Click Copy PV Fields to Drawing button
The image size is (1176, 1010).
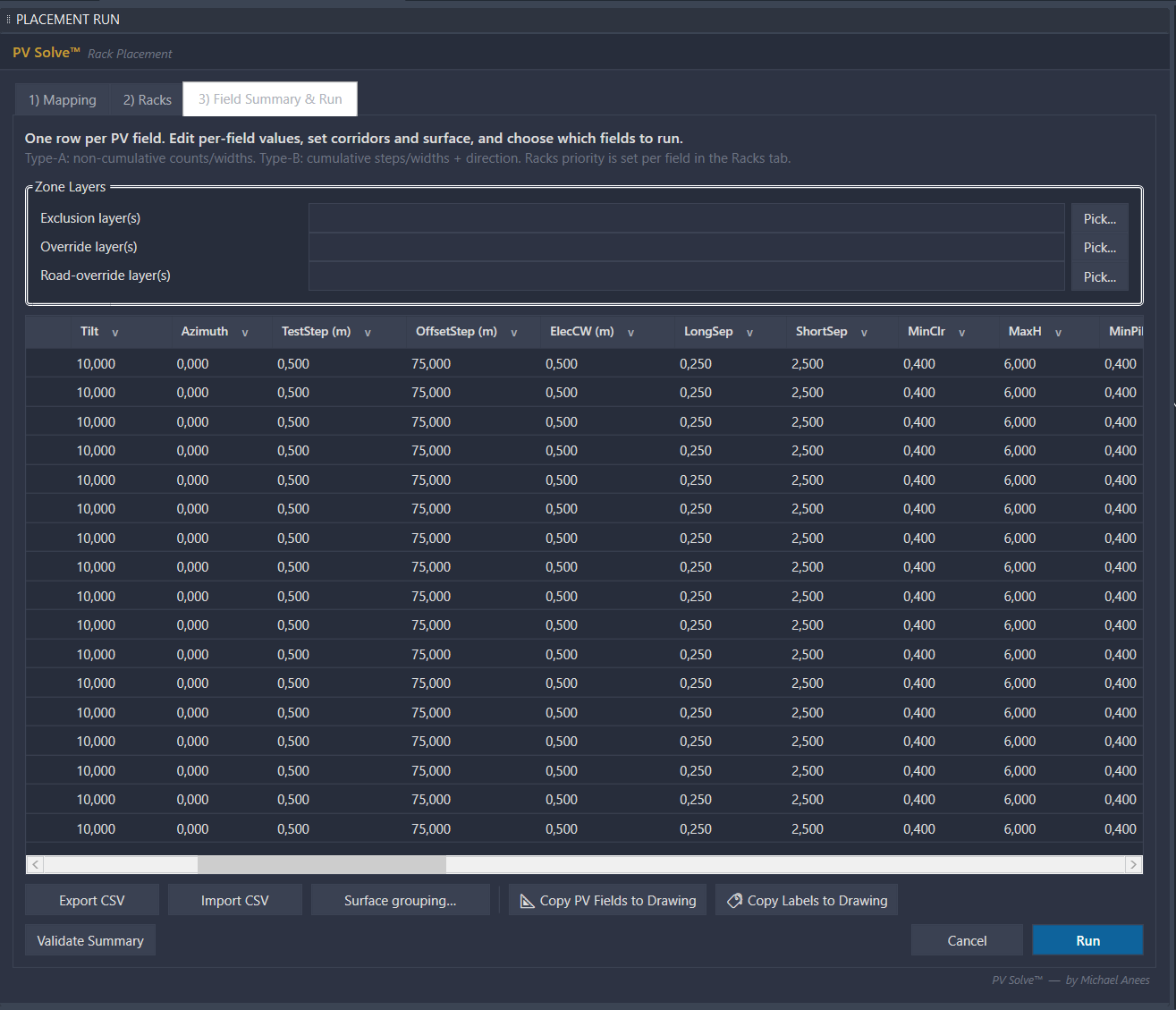[x=607, y=901]
